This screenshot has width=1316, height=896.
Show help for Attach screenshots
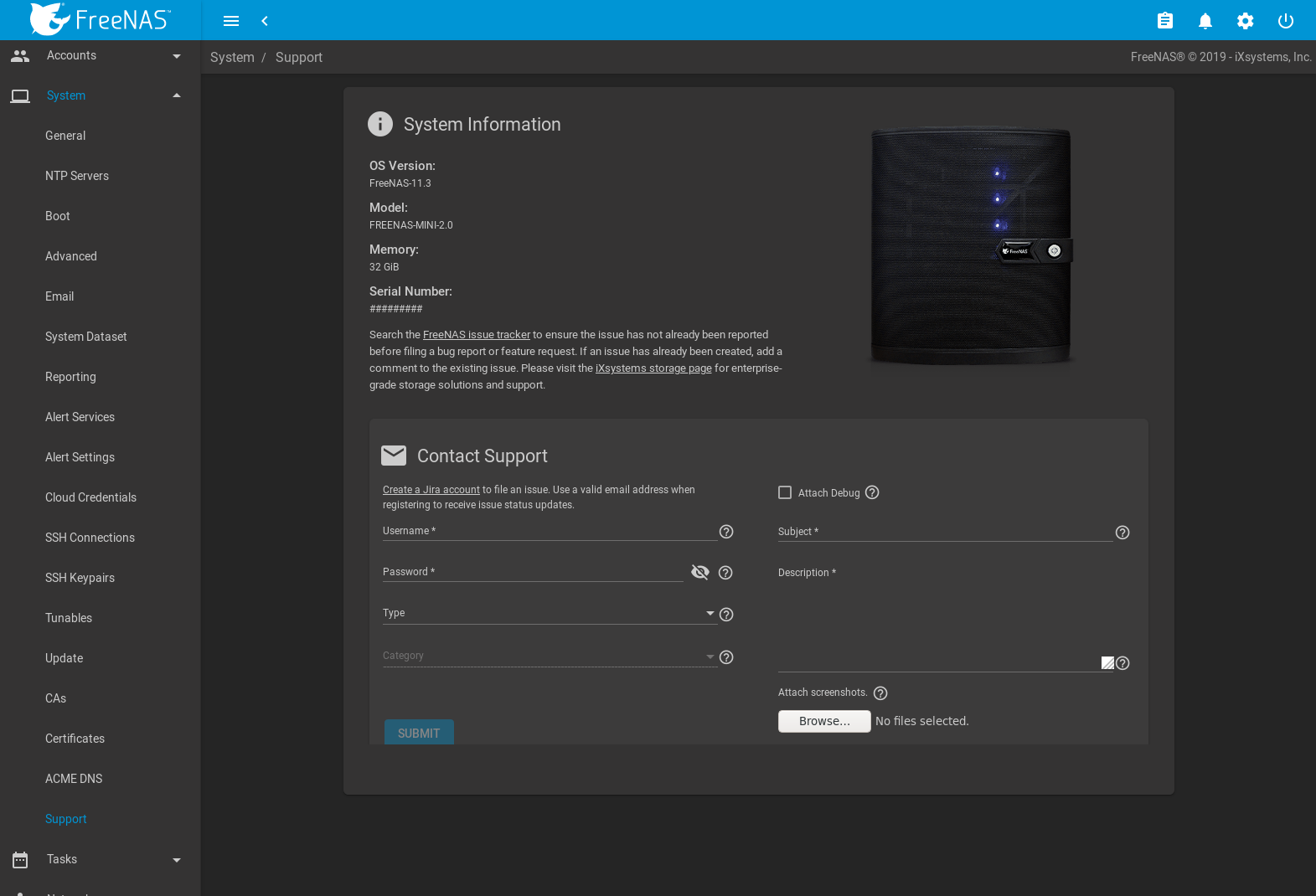tap(880, 693)
